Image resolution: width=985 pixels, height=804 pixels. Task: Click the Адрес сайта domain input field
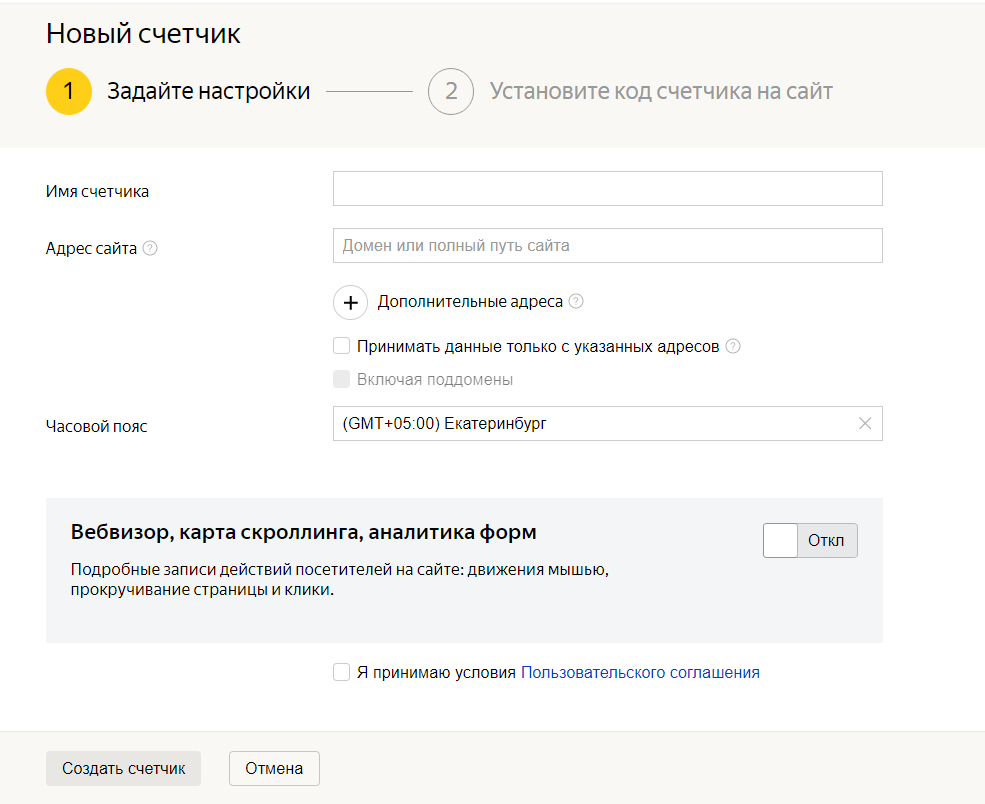click(x=607, y=245)
